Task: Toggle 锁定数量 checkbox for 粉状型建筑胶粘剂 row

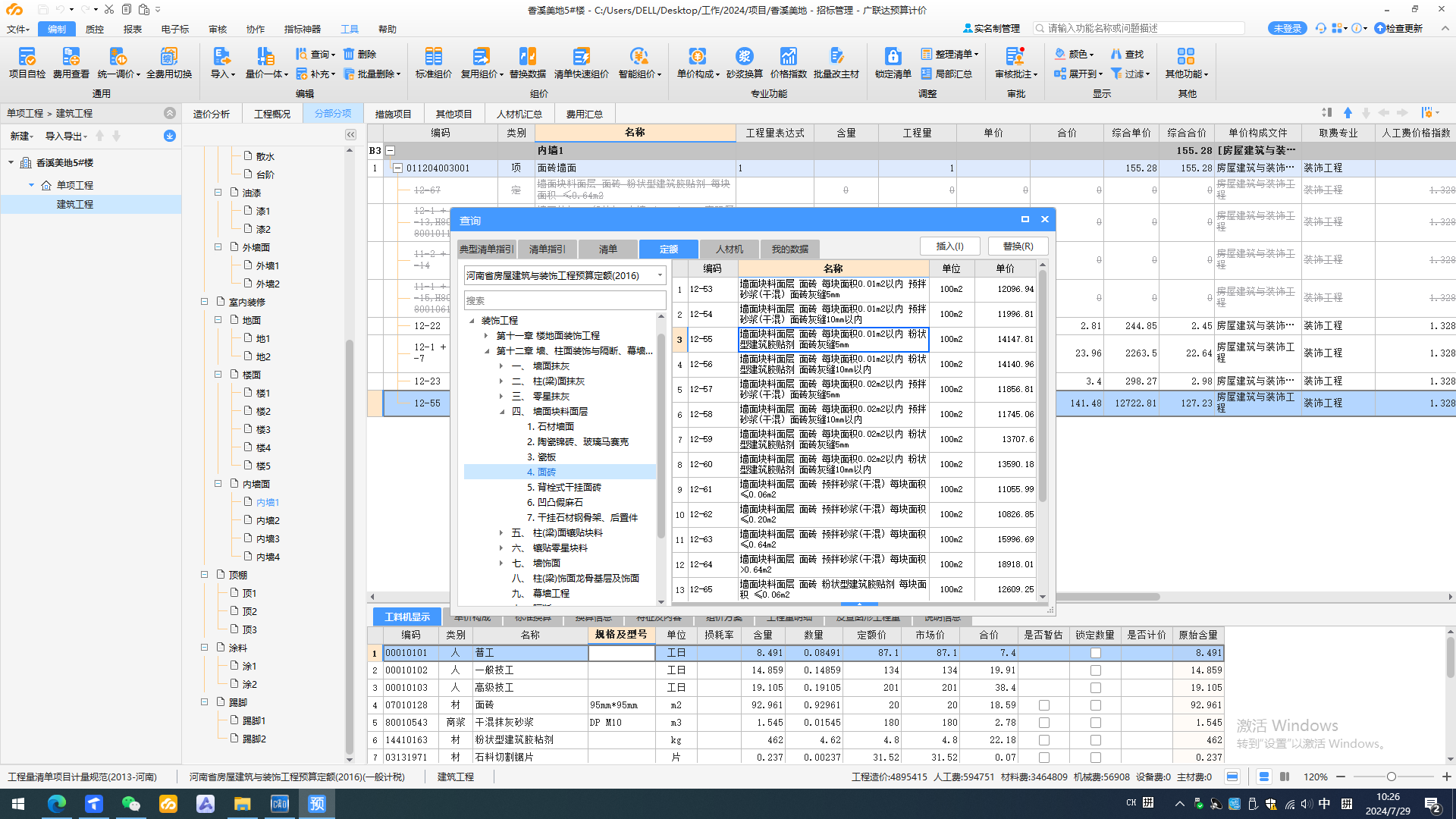Action: (1095, 740)
